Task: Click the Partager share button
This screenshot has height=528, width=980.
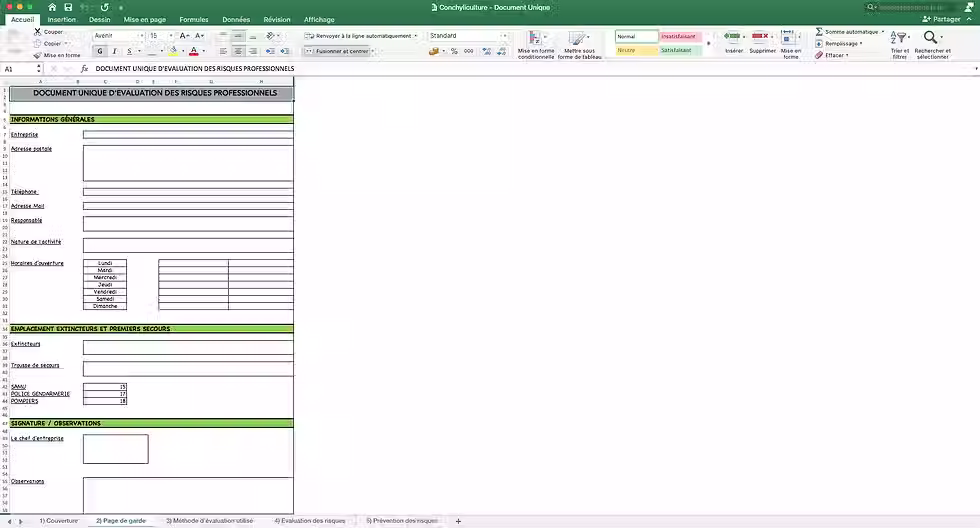Action: pos(941,19)
